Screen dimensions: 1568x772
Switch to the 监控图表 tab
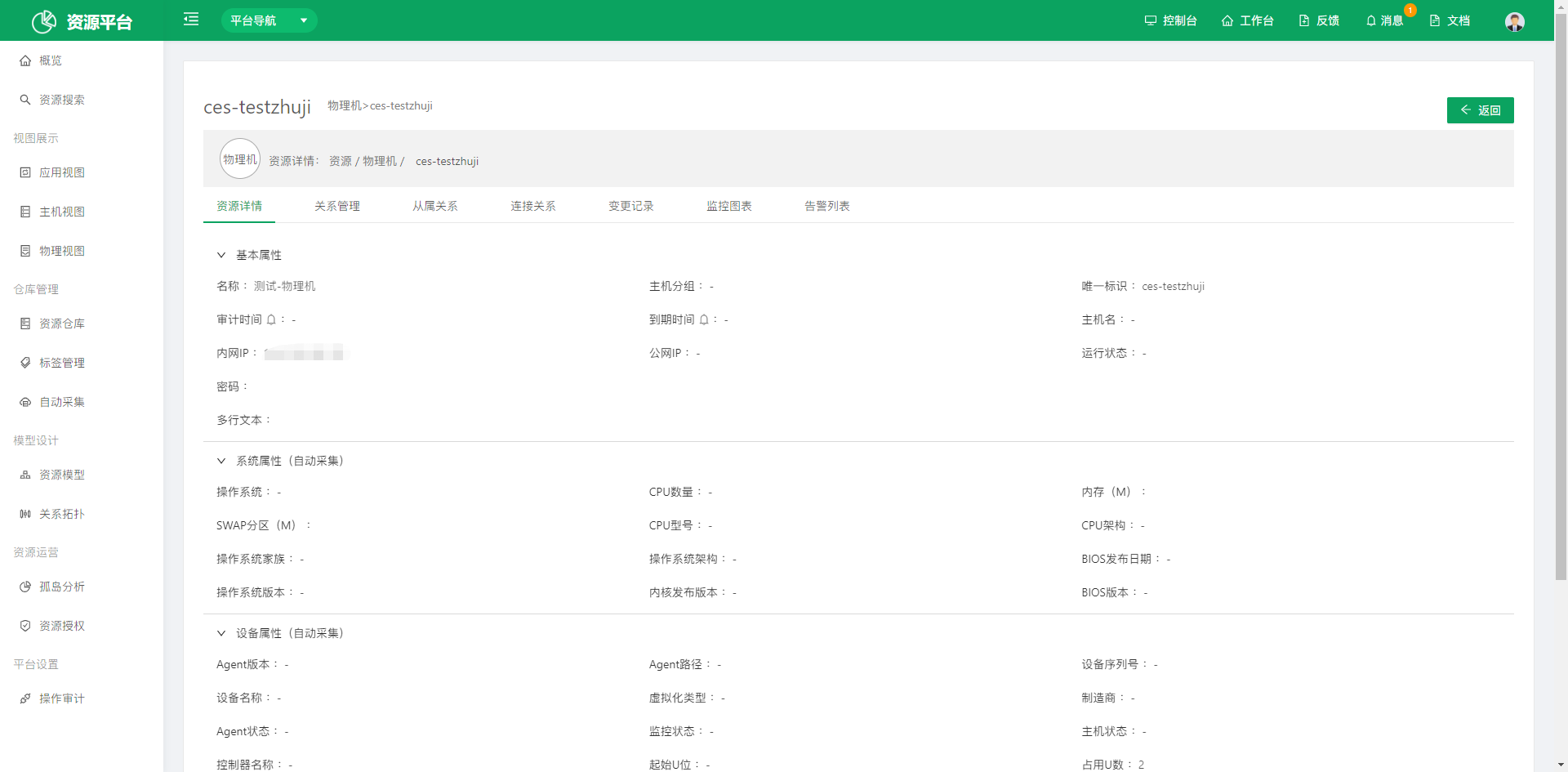(x=729, y=206)
